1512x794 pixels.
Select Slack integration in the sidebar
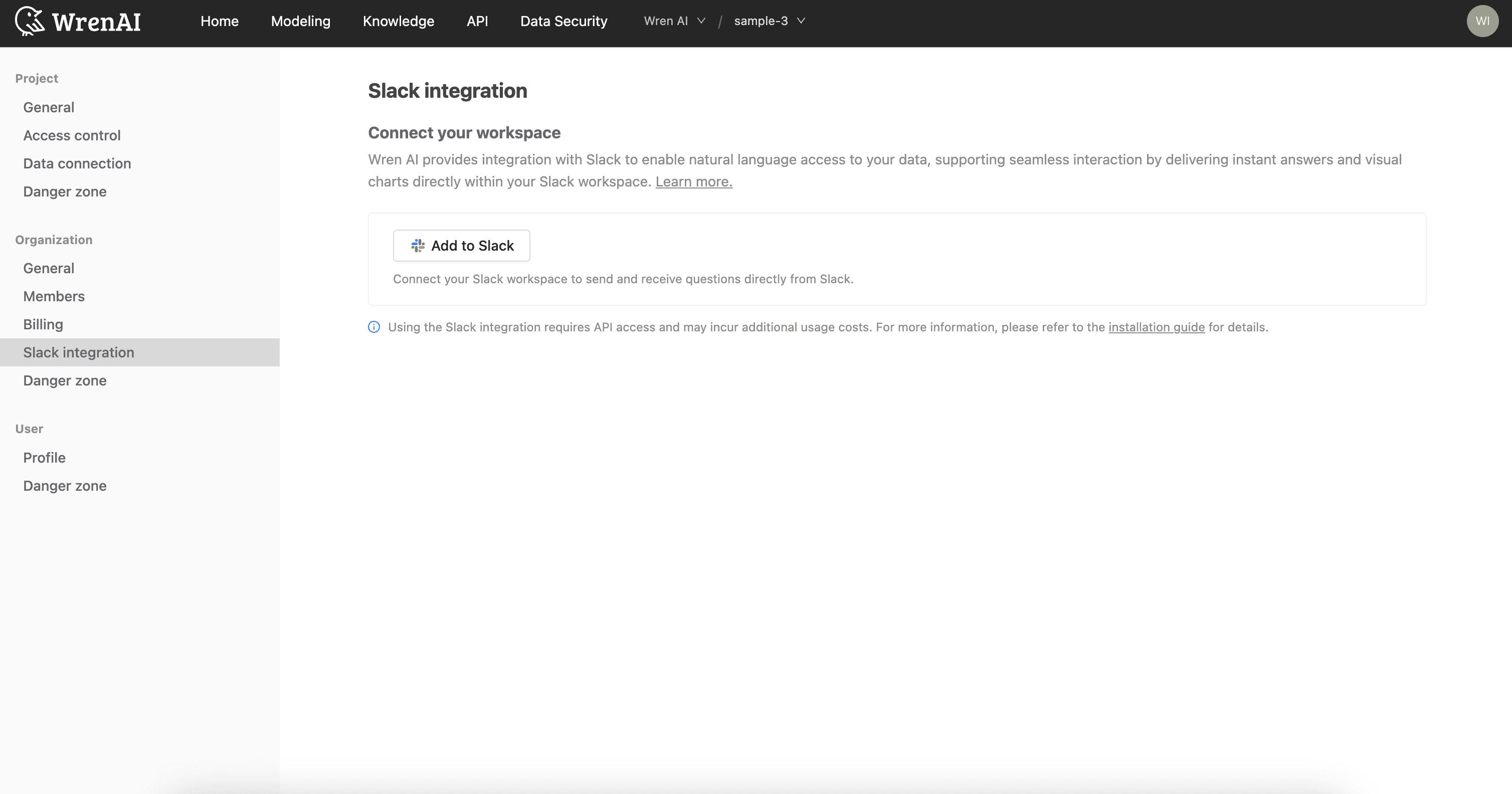79,352
